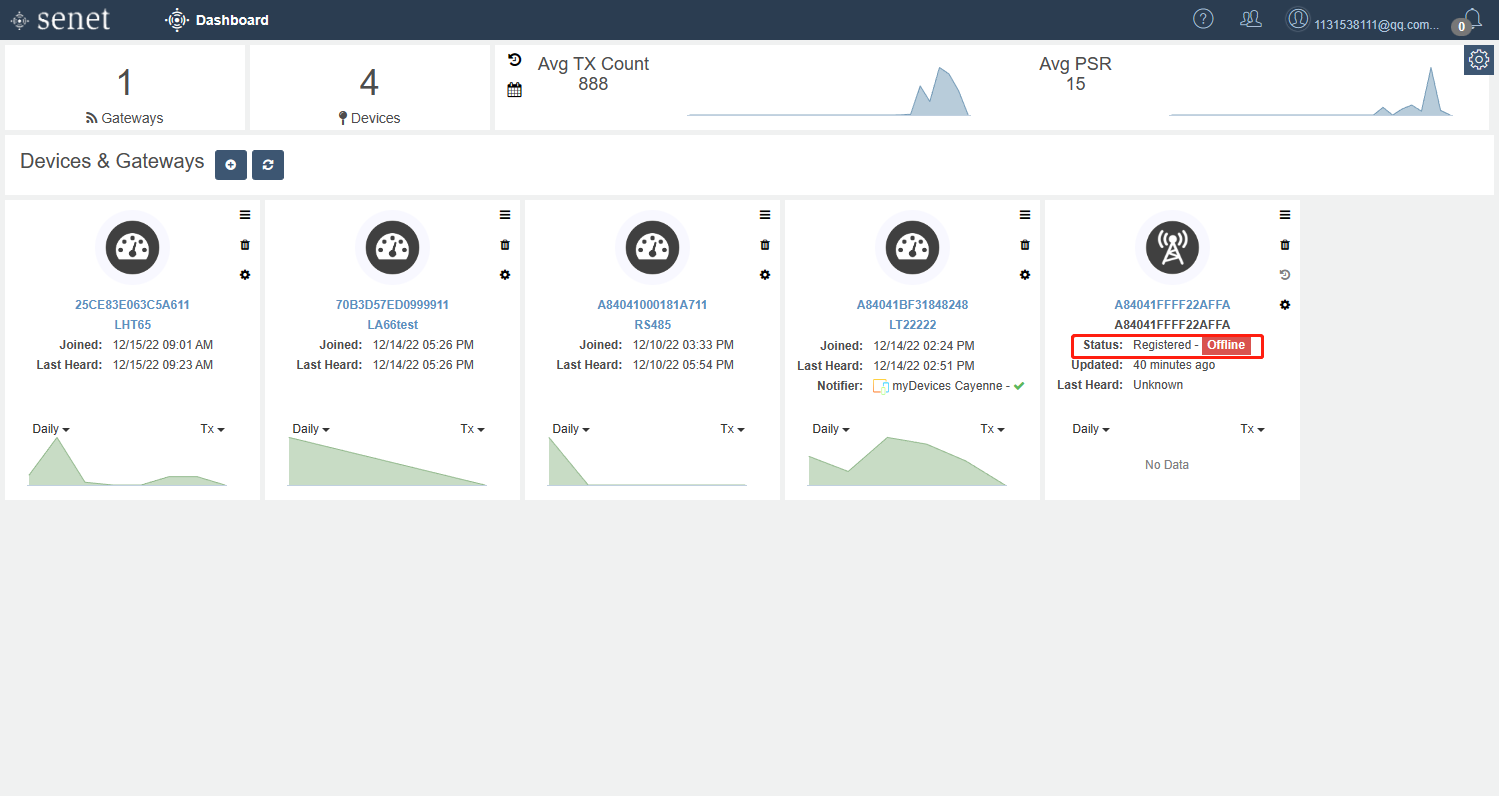Click the LT22222 device gauge icon
This screenshot has height=796, width=1499.
coord(912,247)
